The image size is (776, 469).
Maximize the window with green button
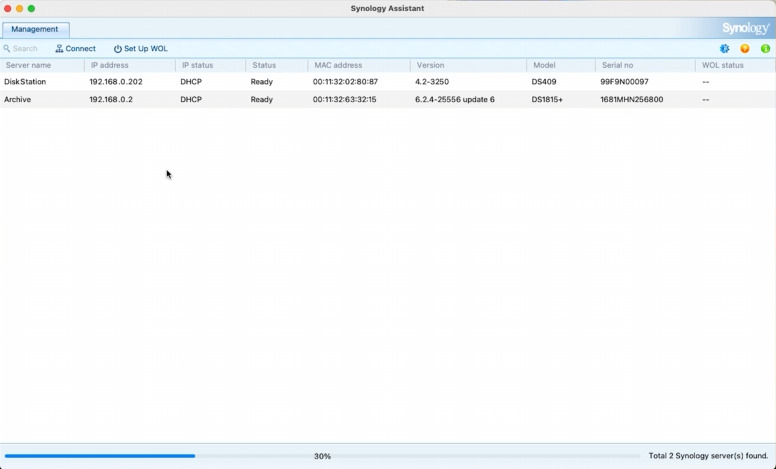point(31,8)
